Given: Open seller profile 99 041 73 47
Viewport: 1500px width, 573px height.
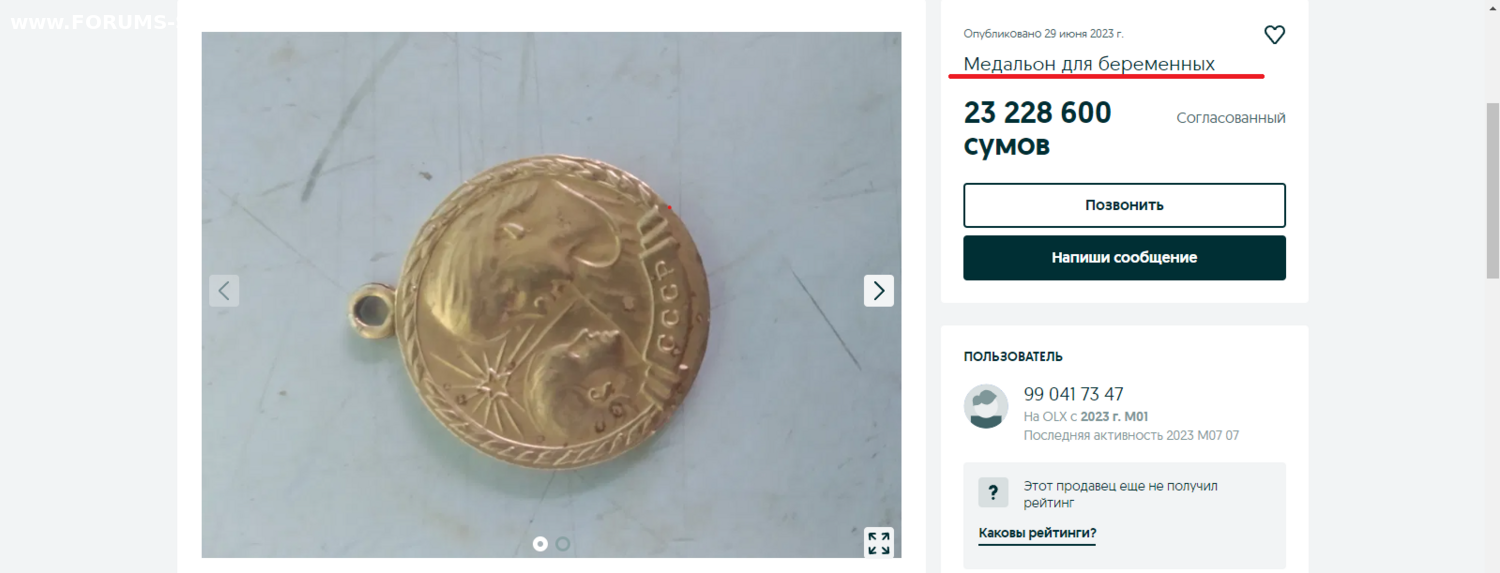Looking at the screenshot, I should click(x=1074, y=394).
